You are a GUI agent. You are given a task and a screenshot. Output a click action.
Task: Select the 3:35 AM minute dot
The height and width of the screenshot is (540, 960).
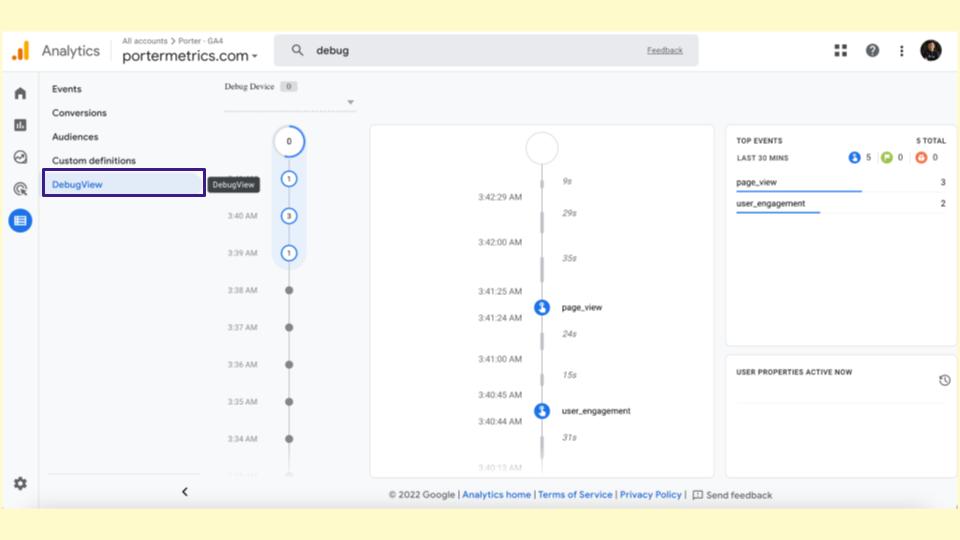pos(289,402)
